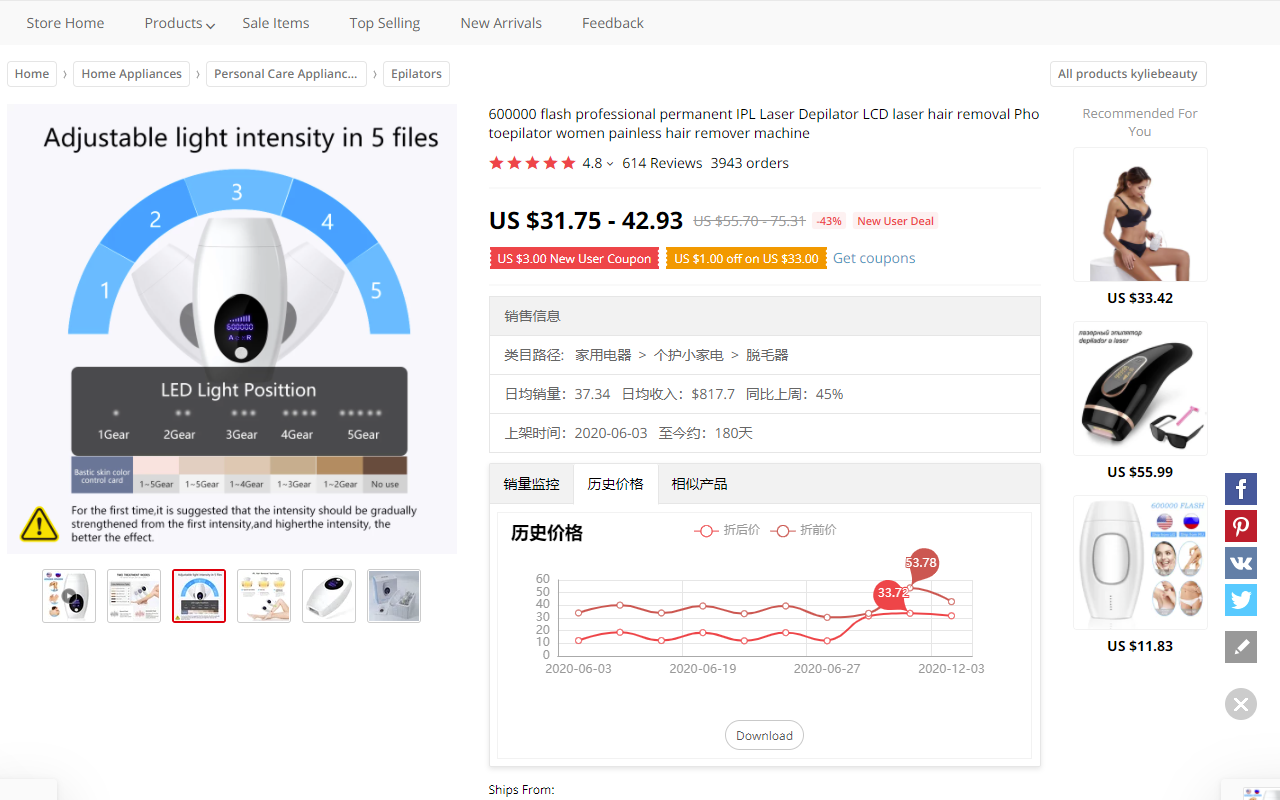The height and width of the screenshot is (800, 1280).
Task: Select the video thumbnail with play icon
Action: coord(69,596)
